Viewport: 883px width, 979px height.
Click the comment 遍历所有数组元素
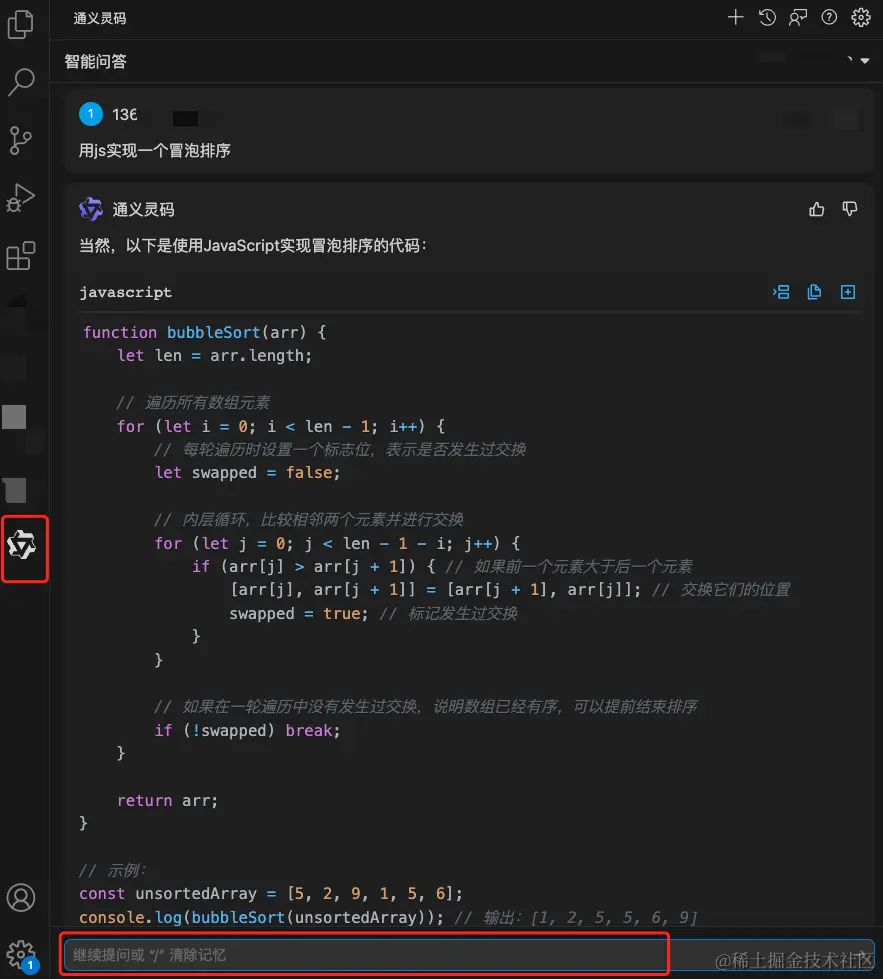click(193, 403)
